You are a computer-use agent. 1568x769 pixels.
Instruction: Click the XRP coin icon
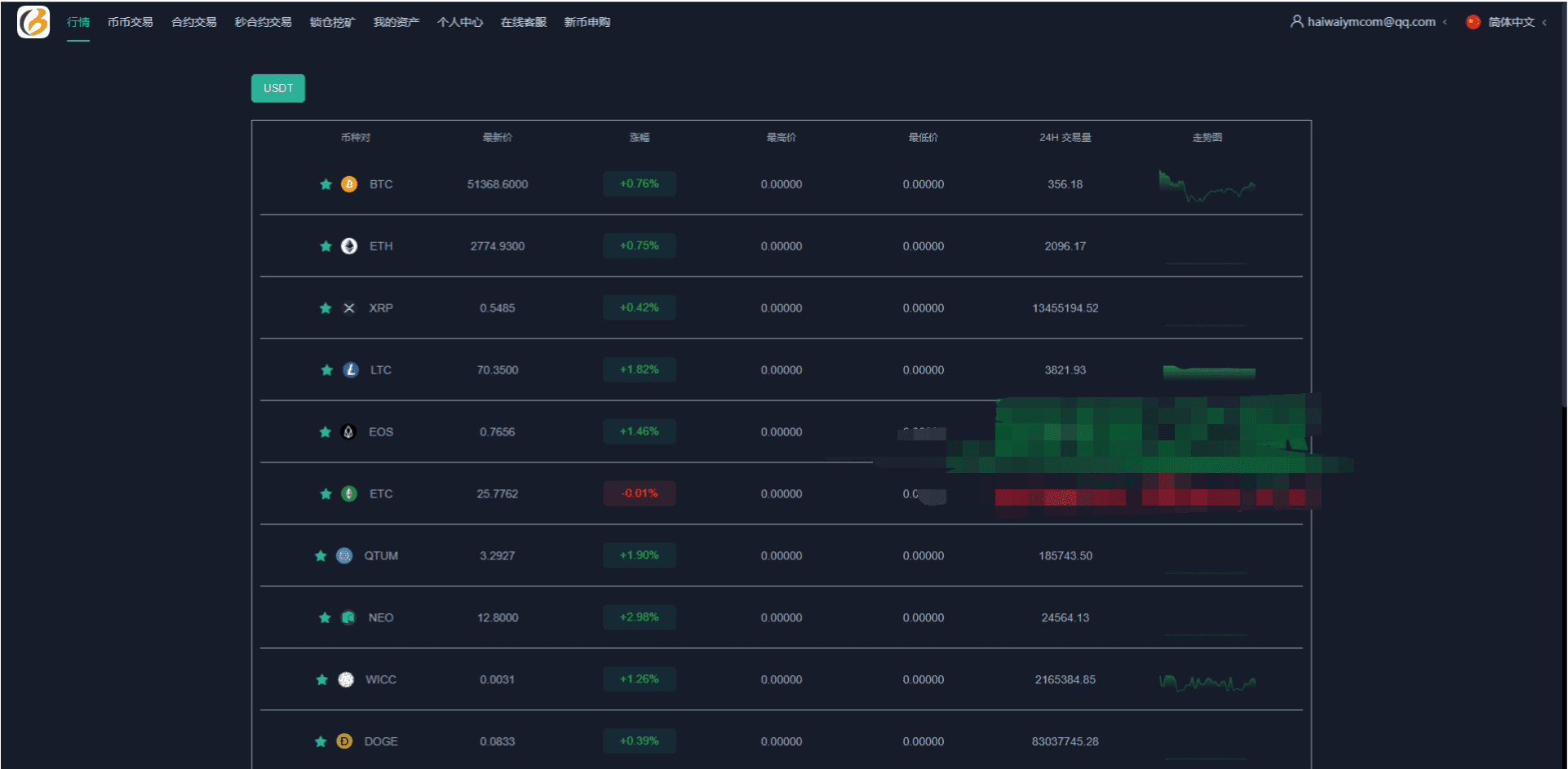tap(349, 308)
